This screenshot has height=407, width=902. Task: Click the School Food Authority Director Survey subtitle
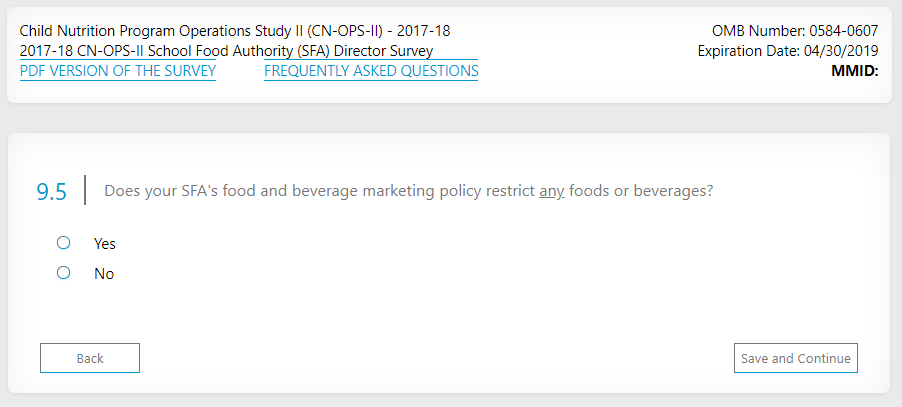226,51
